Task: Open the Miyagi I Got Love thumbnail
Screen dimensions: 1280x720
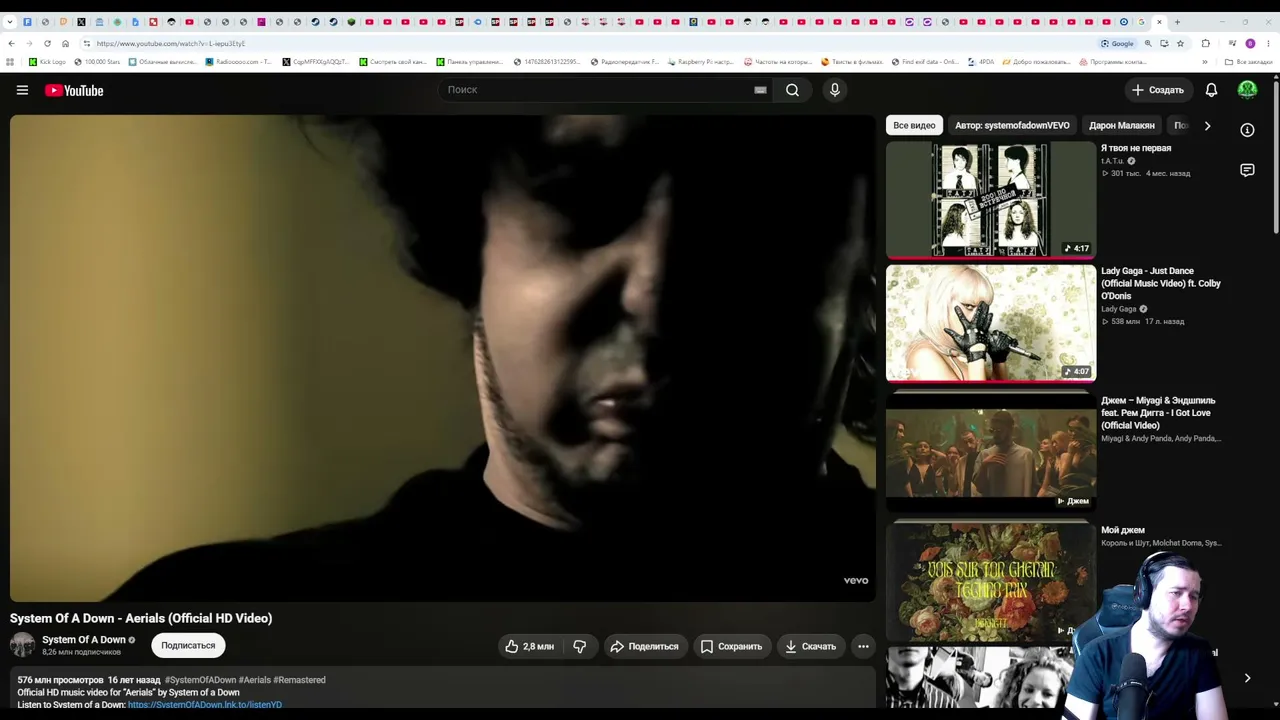Action: pos(991,451)
